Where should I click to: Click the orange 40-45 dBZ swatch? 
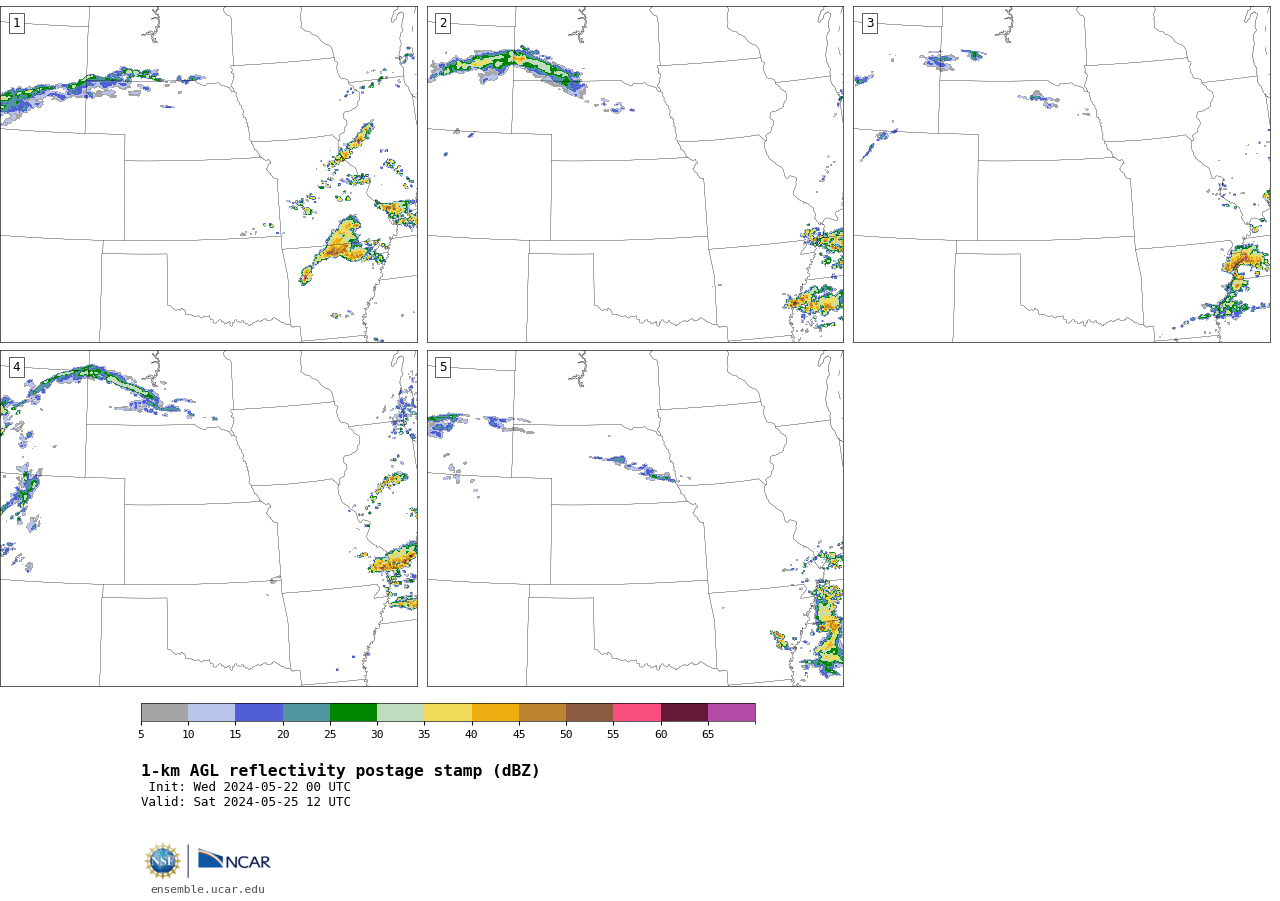click(x=495, y=713)
